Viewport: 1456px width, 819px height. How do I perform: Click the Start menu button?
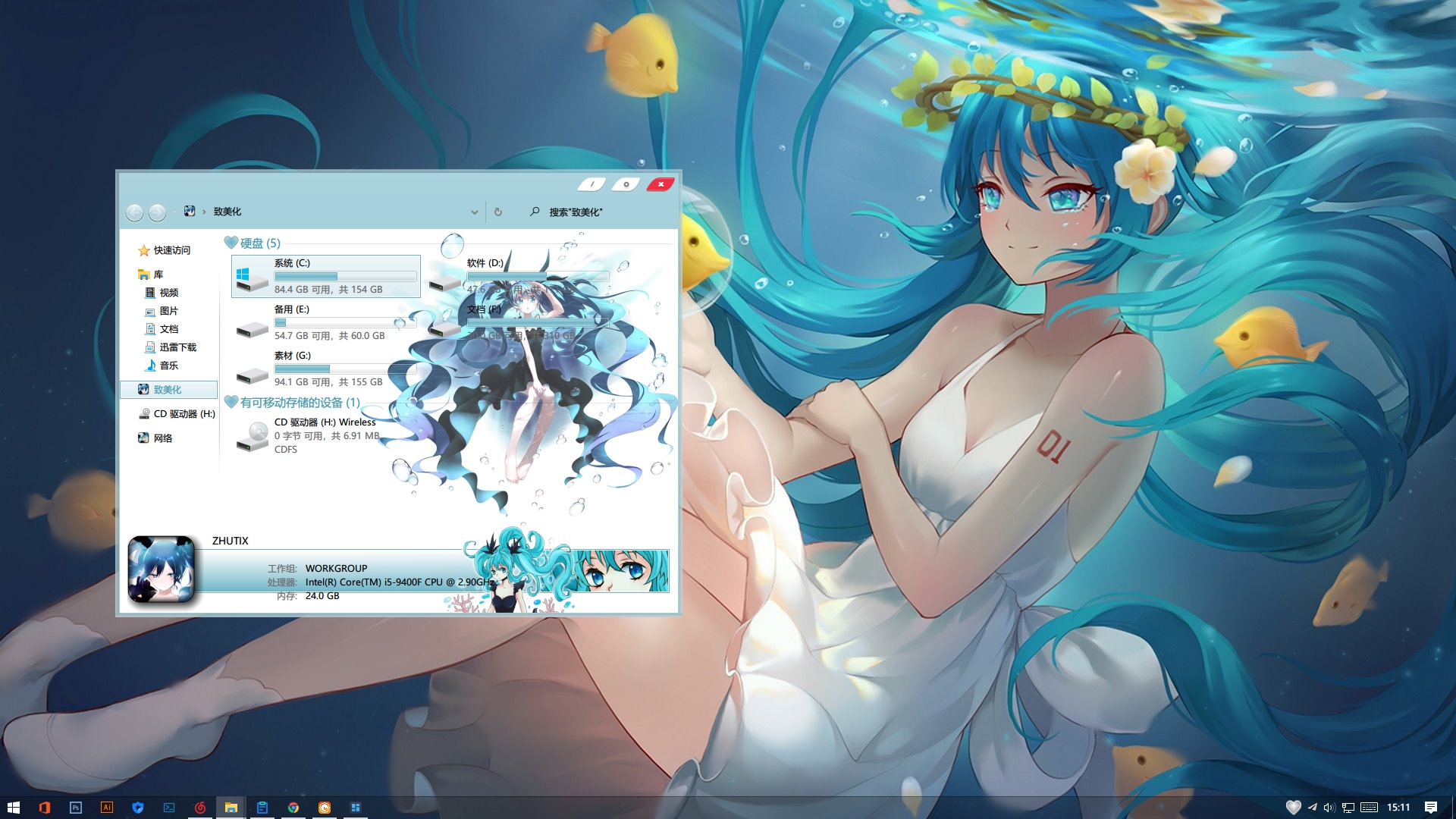point(14,806)
